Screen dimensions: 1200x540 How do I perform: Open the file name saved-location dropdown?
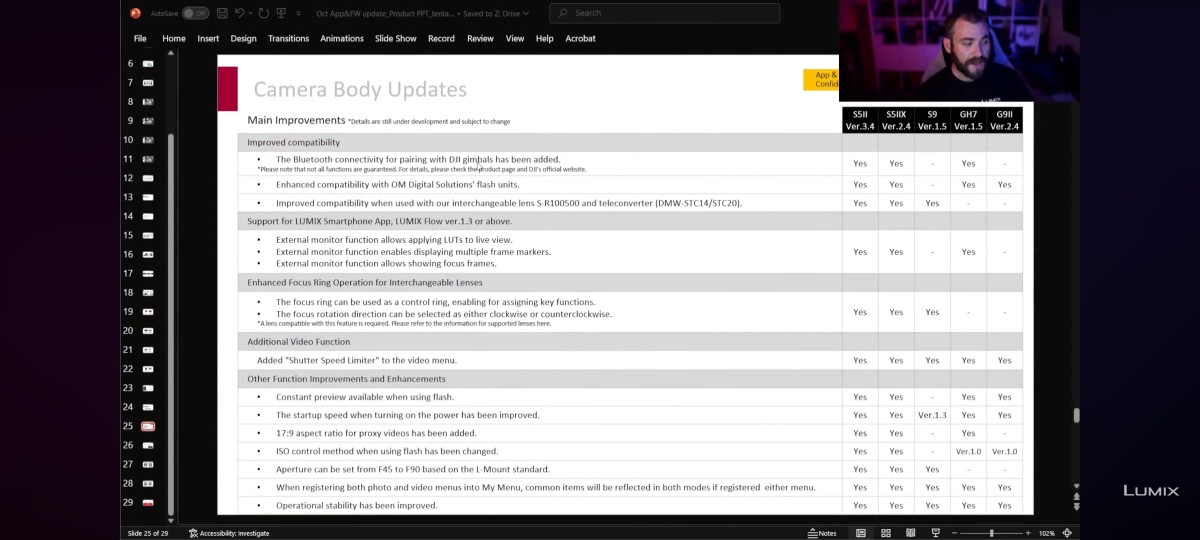[x=527, y=13]
